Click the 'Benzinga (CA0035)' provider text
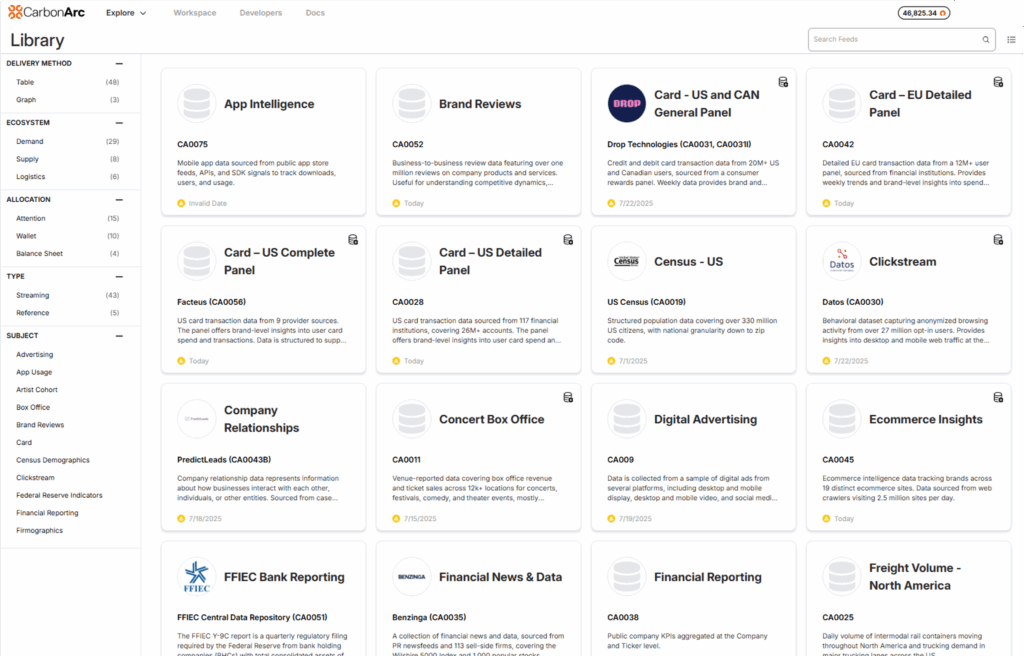Screen dimensions: 1024x656 coord(429,617)
